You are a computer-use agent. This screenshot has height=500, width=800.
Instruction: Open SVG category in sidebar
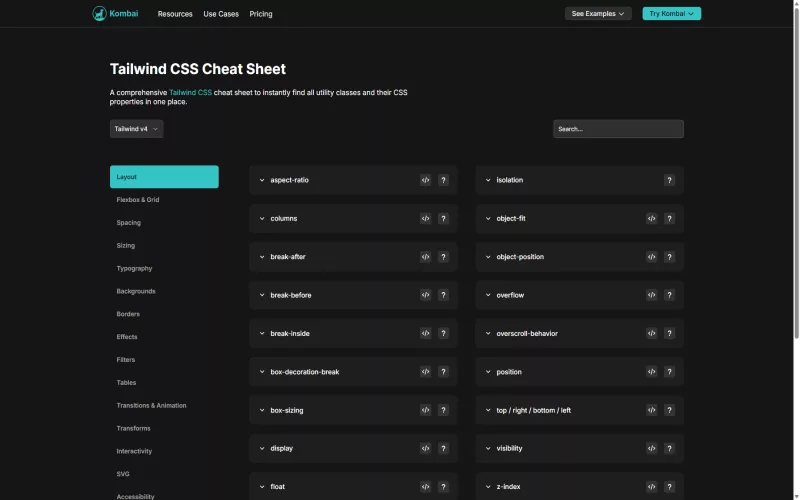pyautogui.click(x=123, y=474)
